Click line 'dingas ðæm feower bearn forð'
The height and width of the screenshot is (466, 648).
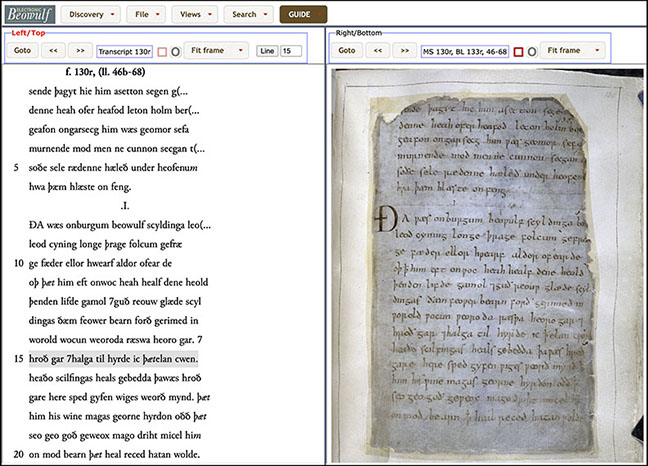coord(113,321)
